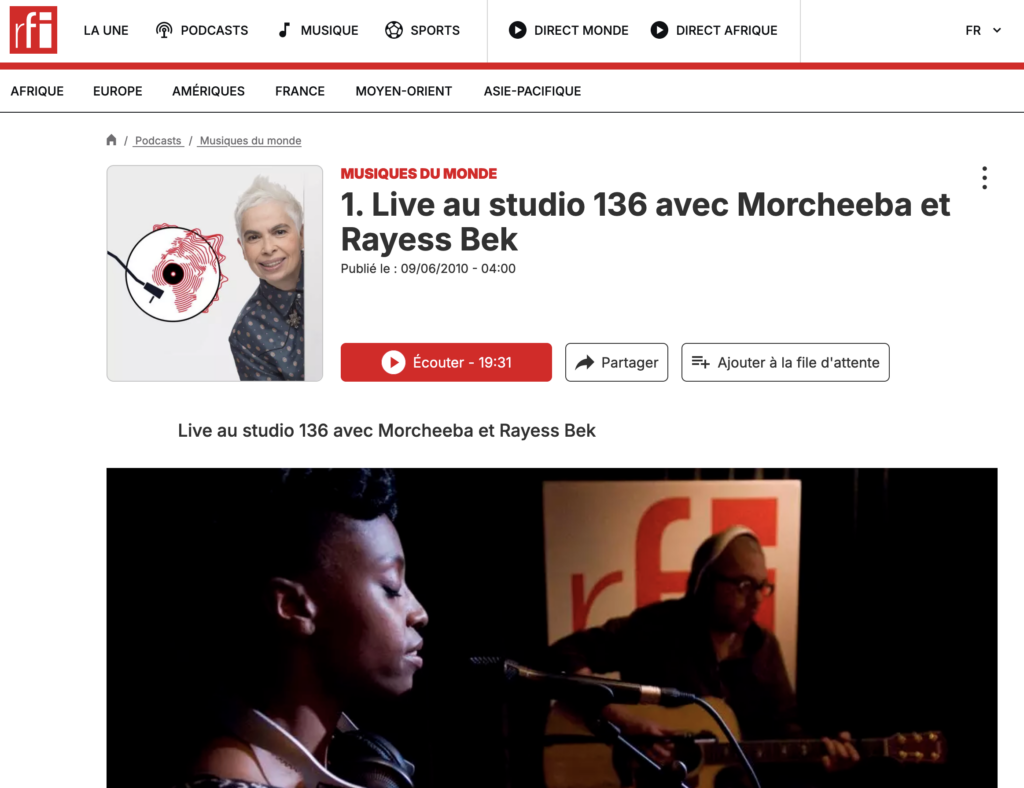Image resolution: width=1024 pixels, height=788 pixels.
Task: Click the podcast cover thumbnail
Action: point(215,273)
